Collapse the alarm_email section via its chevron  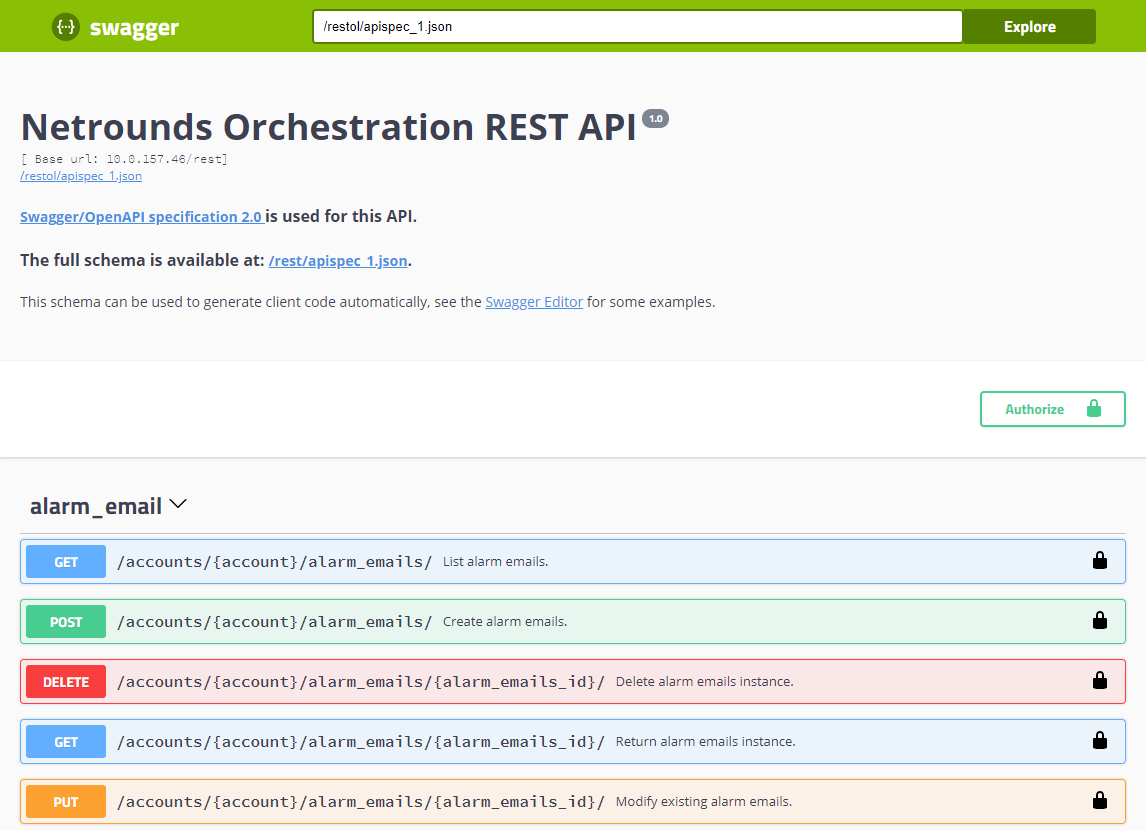[x=178, y=504]
